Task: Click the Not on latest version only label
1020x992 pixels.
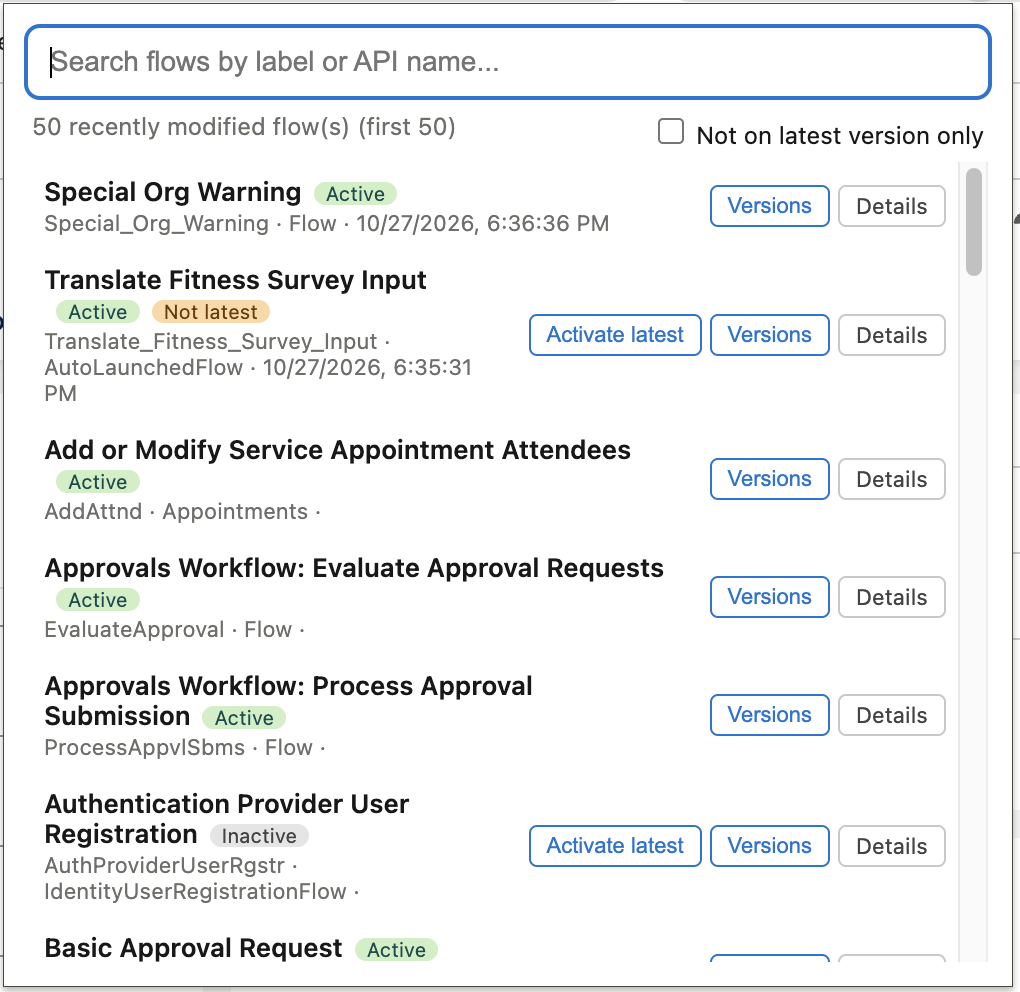Action: click(x=839, y=136)
